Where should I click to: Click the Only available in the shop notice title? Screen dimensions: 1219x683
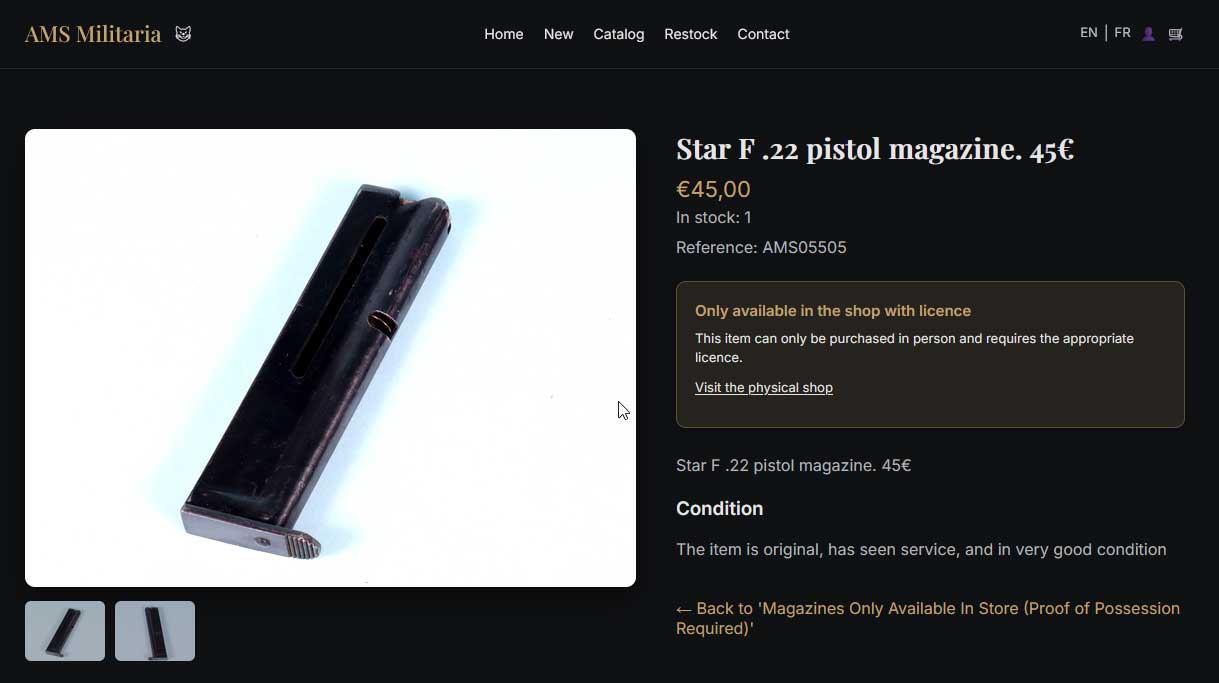[x=833, y=311]
